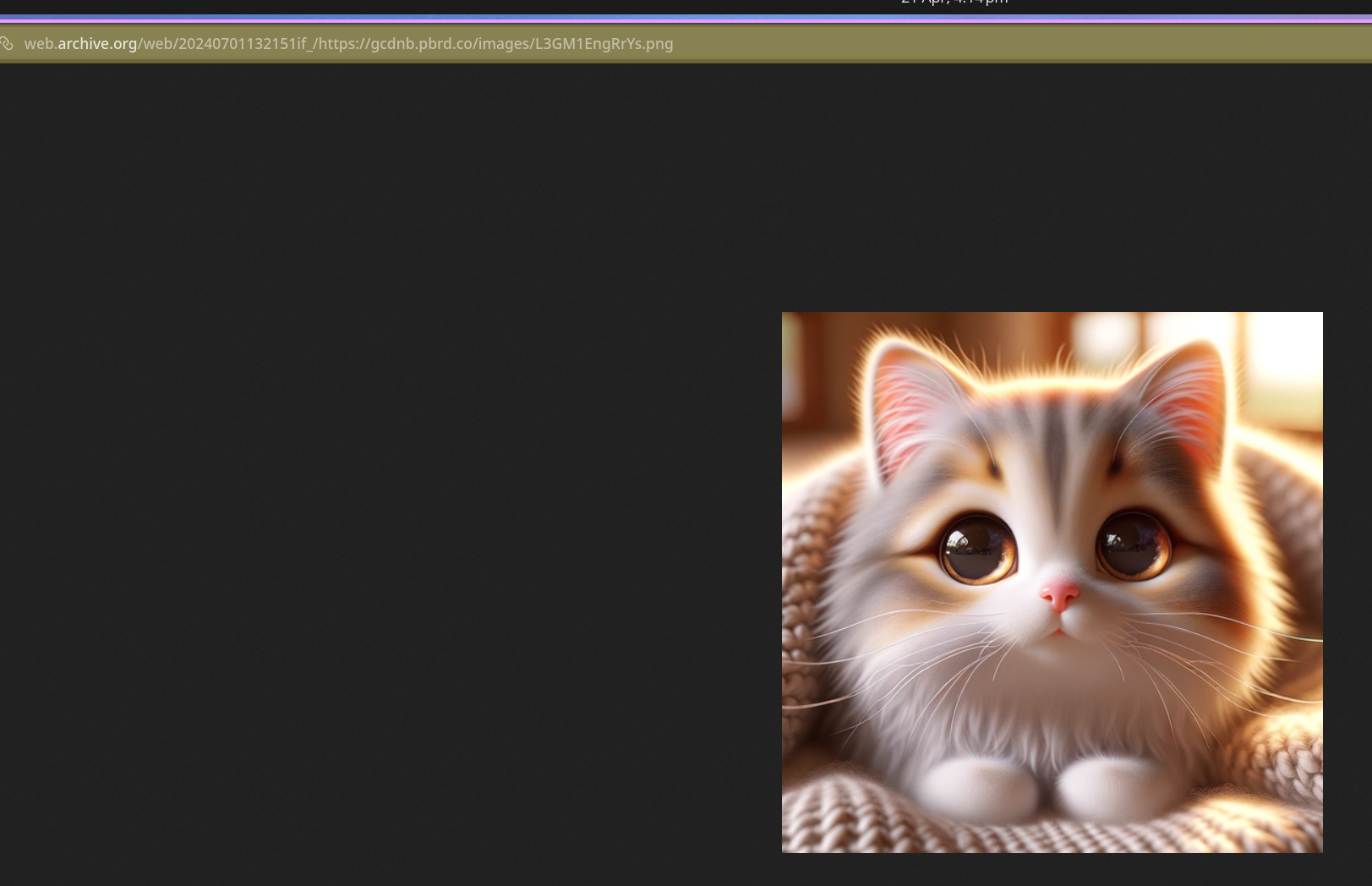Click the bright window in image's upper-right corner
This screenshot has width=1372, height=886.
1285,355
